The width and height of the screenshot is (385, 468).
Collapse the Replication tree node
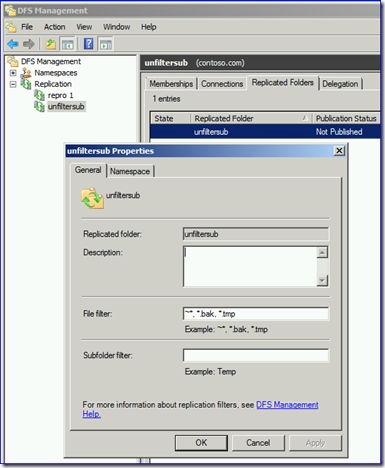click(x=13, y=84)
